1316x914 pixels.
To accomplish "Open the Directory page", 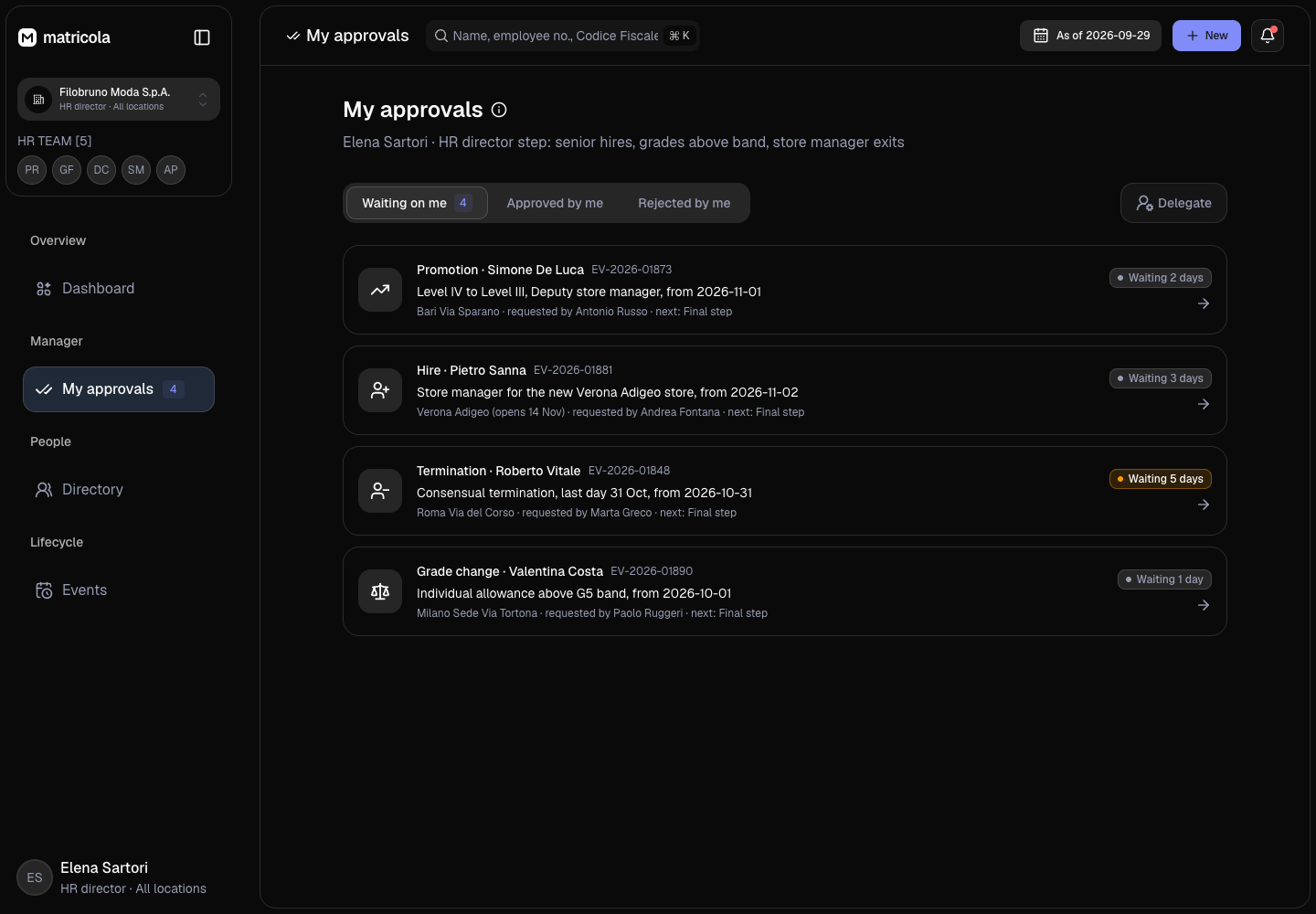I will pos(119,490).
